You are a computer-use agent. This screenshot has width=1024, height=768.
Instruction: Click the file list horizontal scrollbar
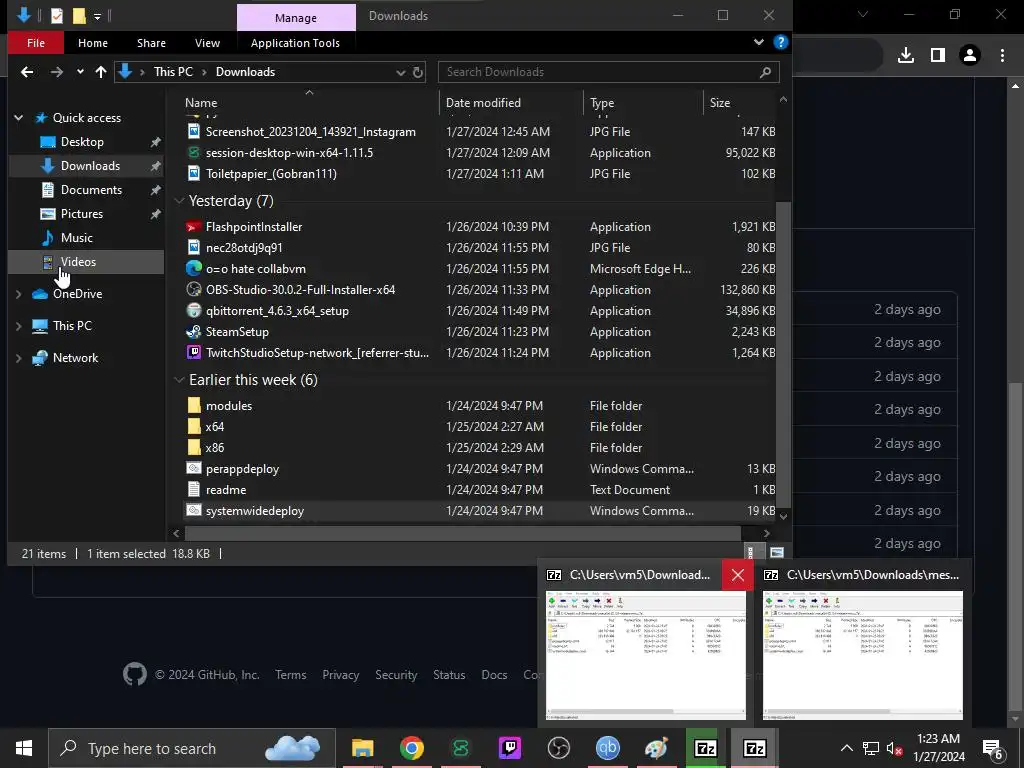(463, 534)
